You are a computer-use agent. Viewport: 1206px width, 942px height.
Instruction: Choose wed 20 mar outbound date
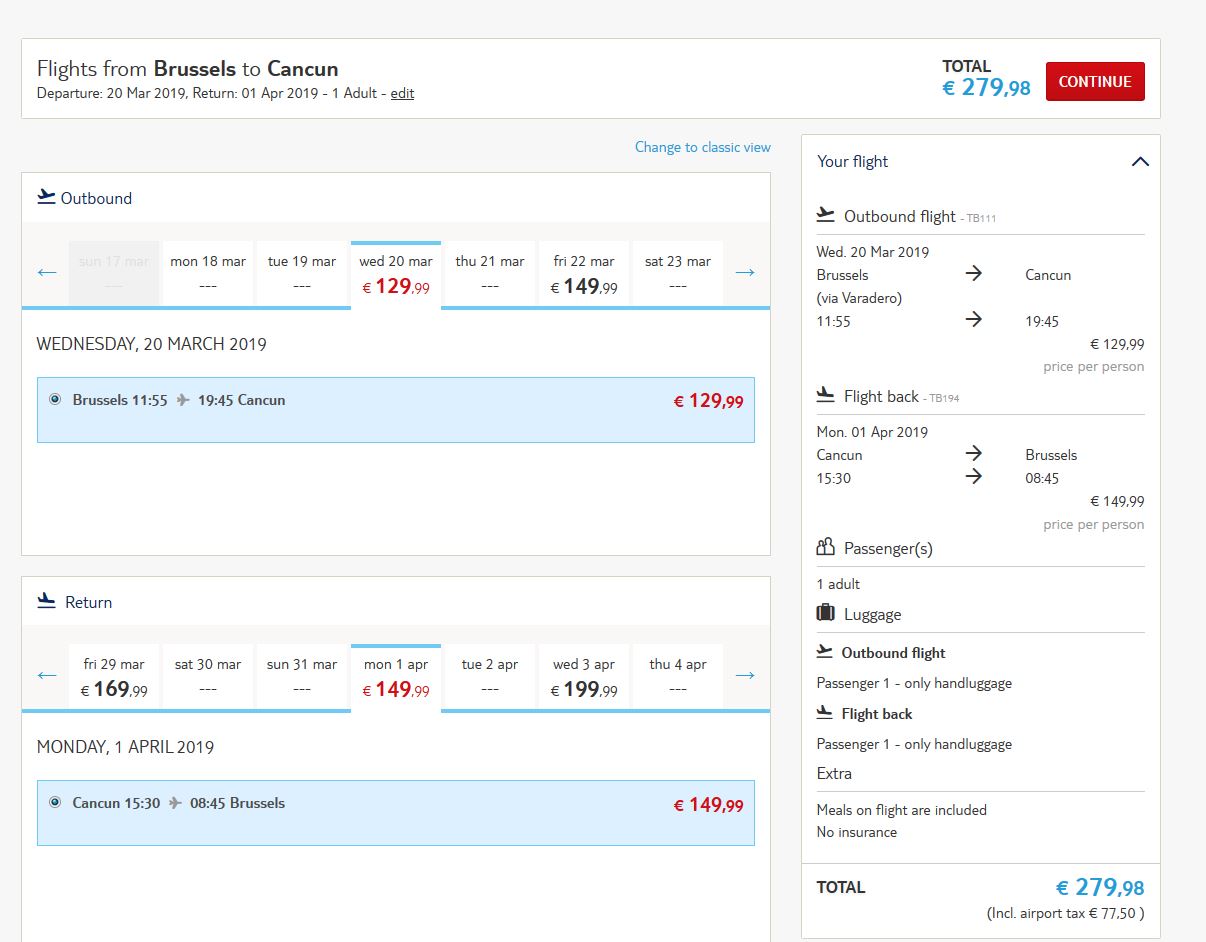point(396,274)
